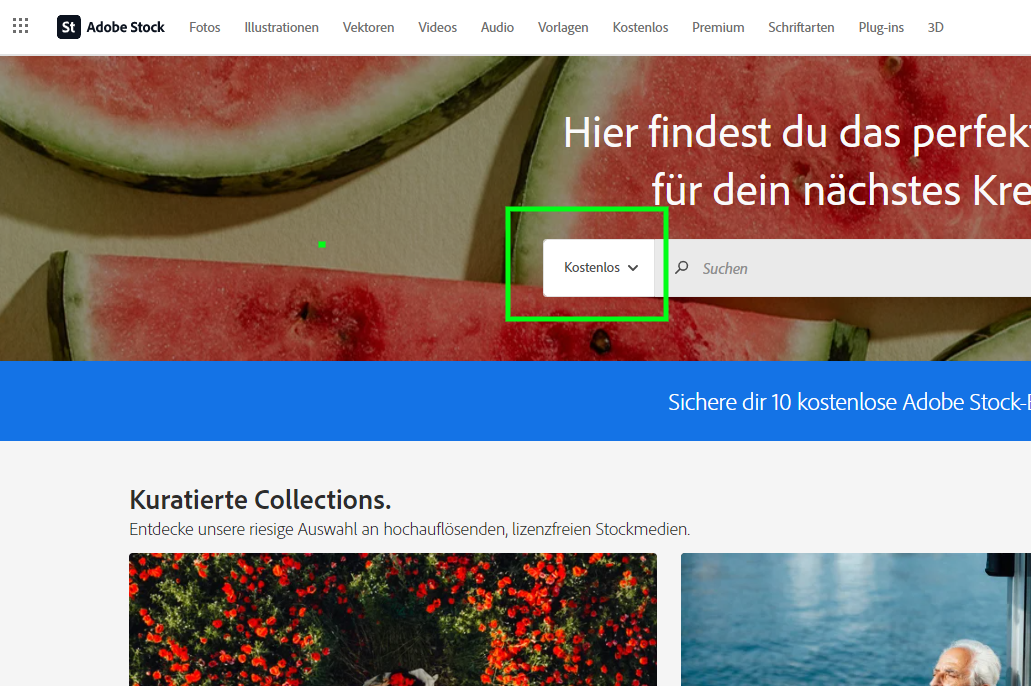Open the collection thumbnail with the white-haired man
This screenshot has width=1031, height=686.
click(855, 619)
